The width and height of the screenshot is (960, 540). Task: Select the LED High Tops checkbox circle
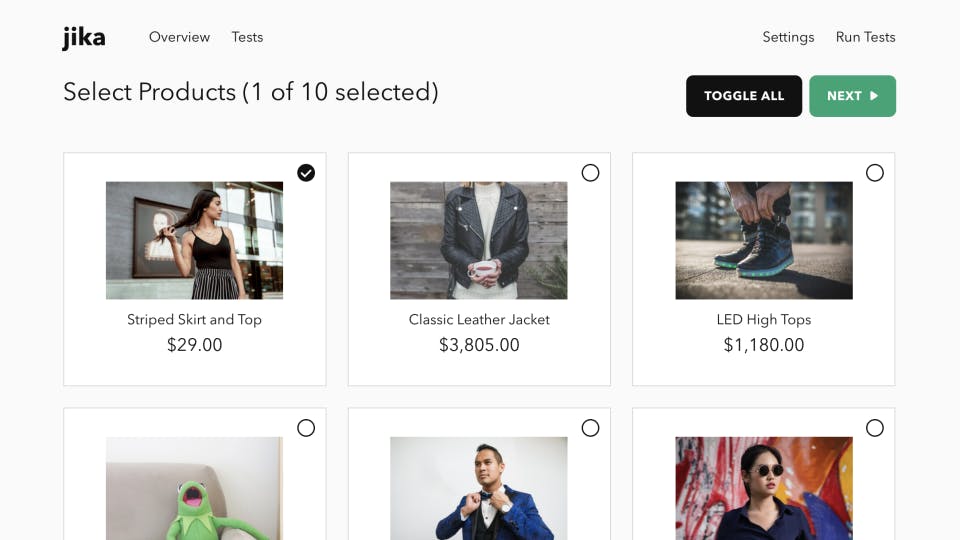(x=875, y=173)
